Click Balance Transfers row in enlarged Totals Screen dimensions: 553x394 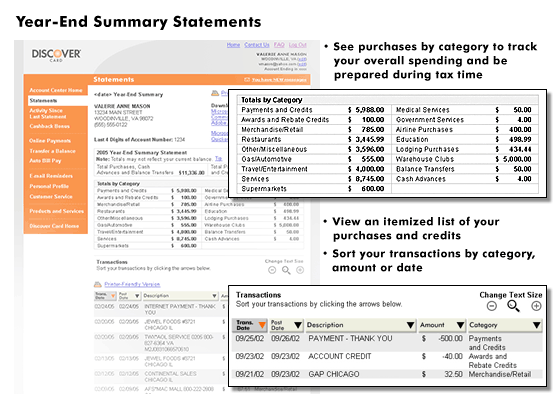click(464, 169)
